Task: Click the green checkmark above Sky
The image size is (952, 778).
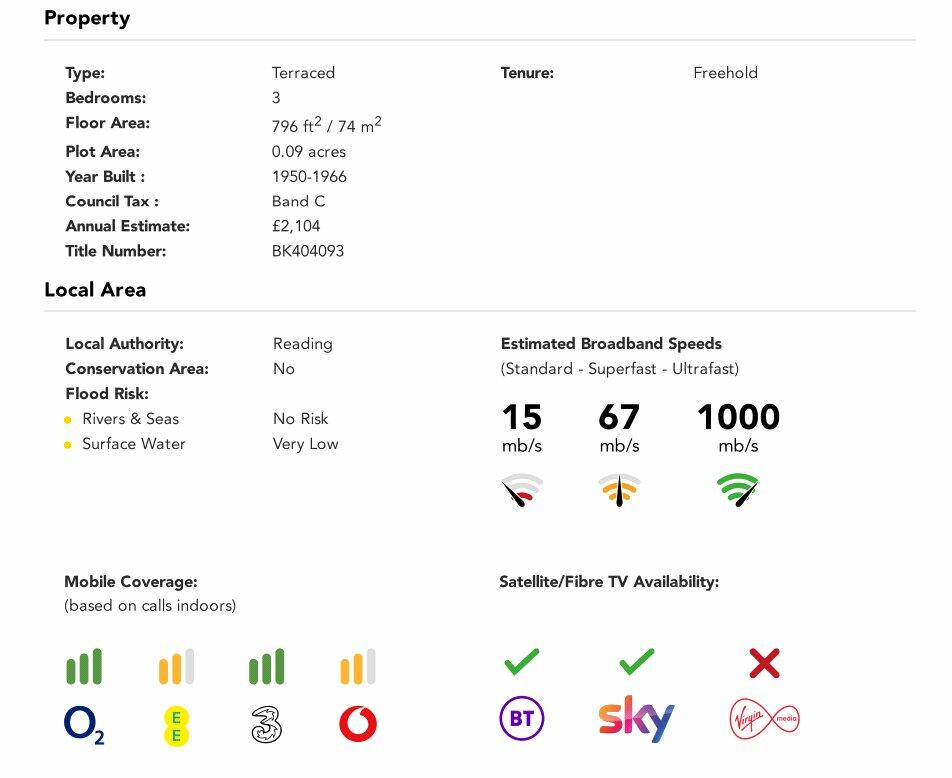Action: (x=636, y=661)
